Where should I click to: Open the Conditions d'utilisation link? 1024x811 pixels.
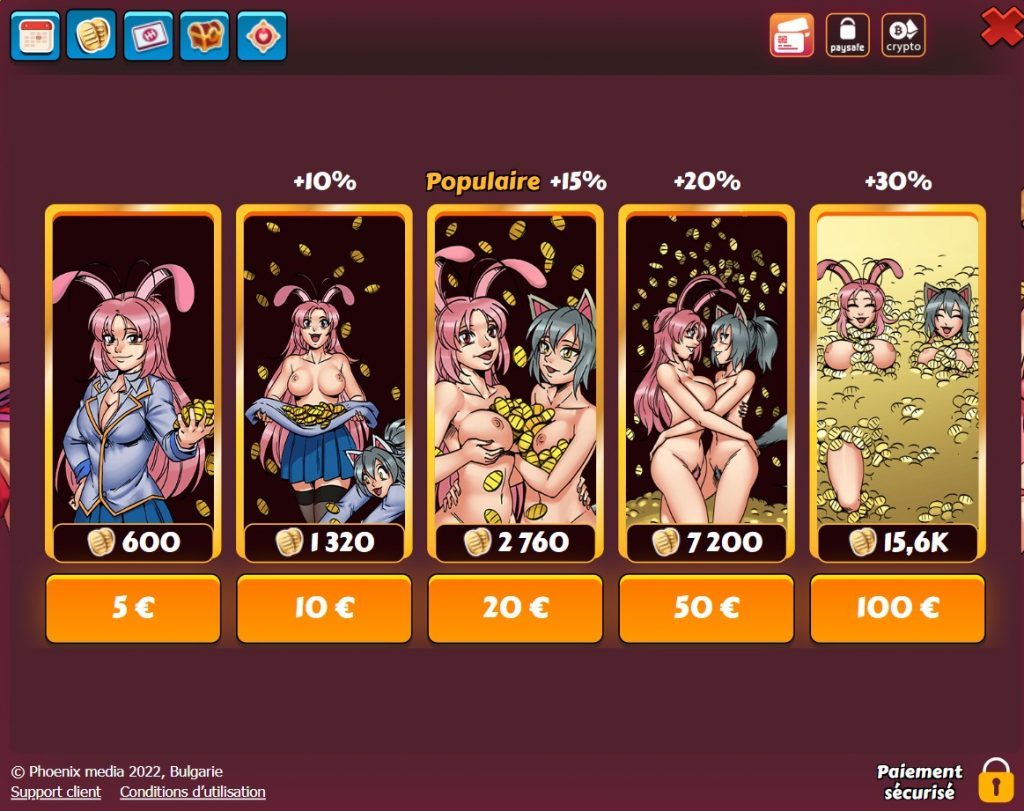(x=193, y=792)
